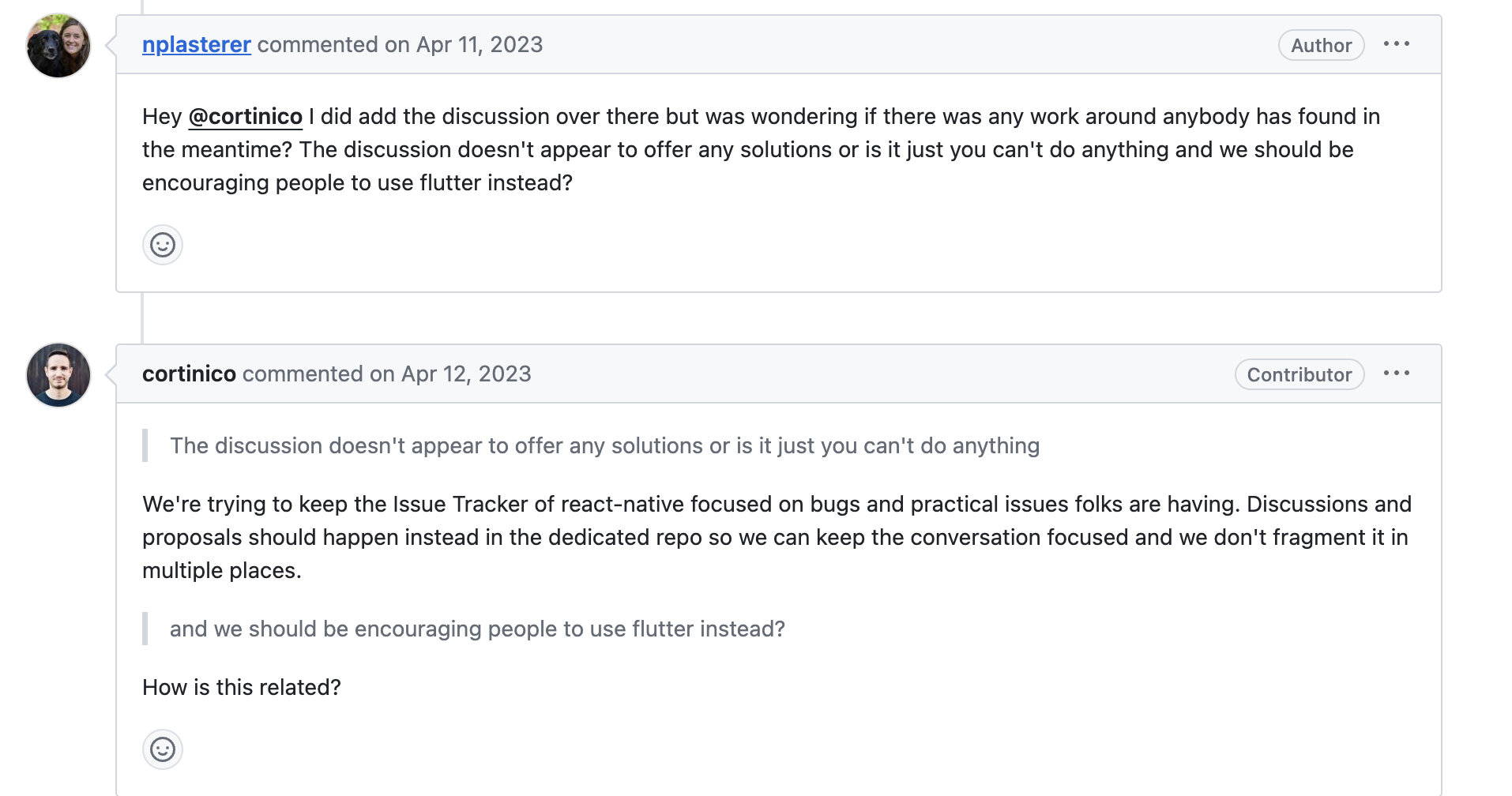
Task: Click the nplasterer username link
Action: click(x=197, y=44)
